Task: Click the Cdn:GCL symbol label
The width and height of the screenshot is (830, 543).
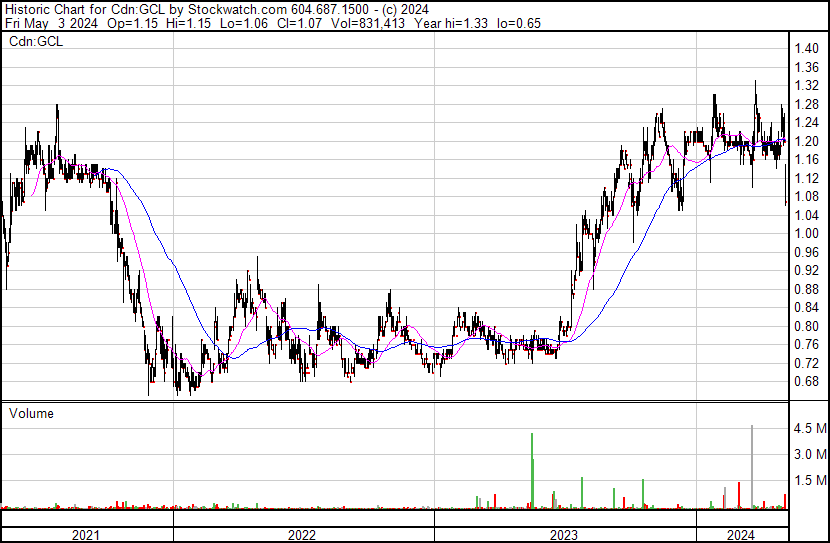Action: (36, 42)
